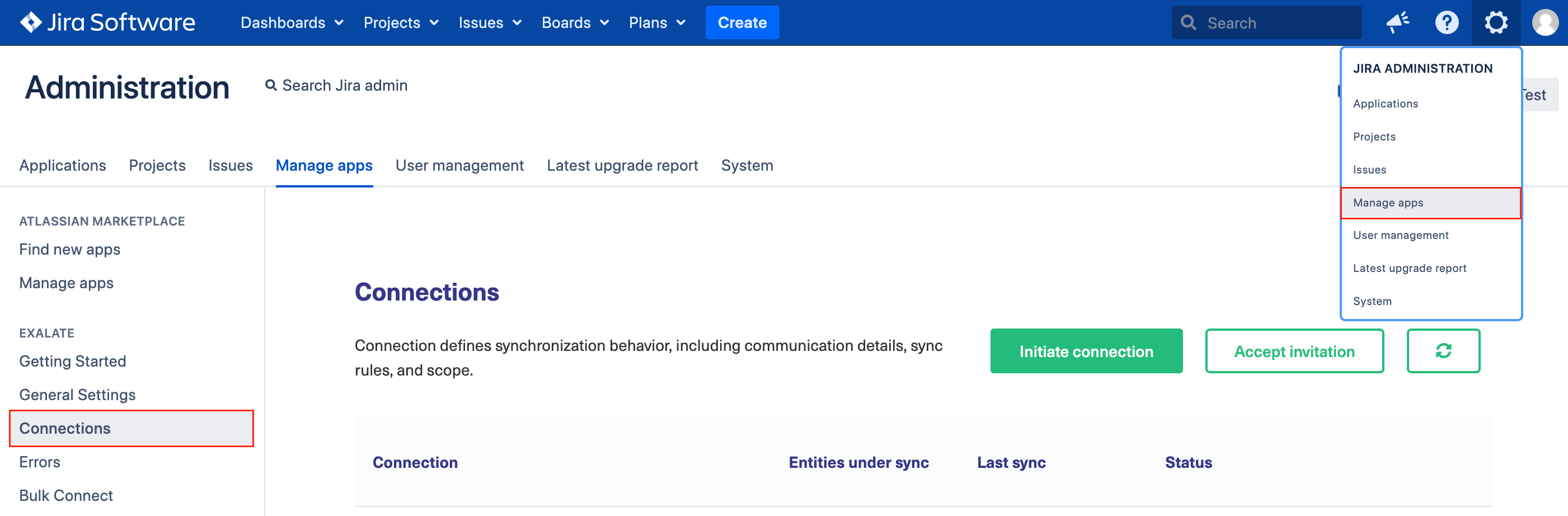Open Find new apps in sidebar
The height and width of the screenshot is (516, 1568).
pos(70,250)
